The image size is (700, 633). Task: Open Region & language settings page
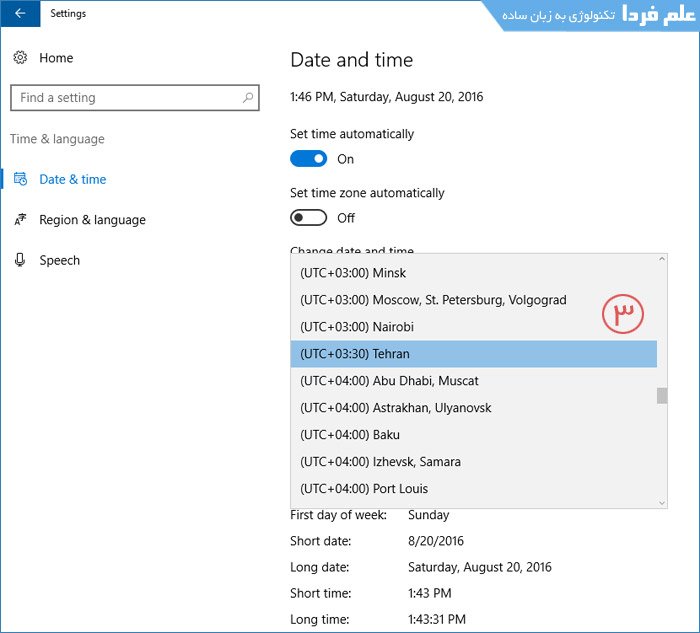pos(92,220)
